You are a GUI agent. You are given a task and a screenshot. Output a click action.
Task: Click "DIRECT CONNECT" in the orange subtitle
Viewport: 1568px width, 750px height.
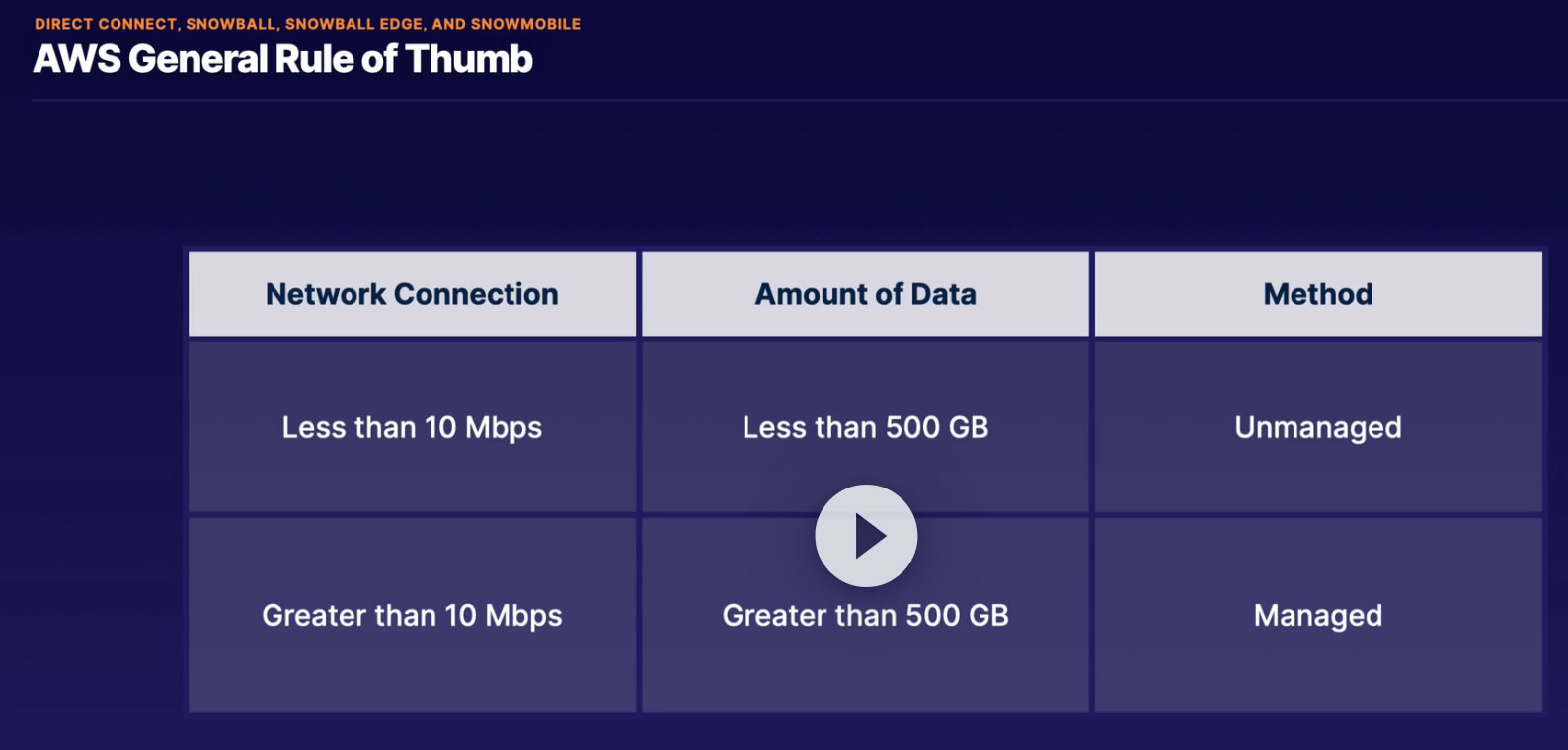pos(106,24)
